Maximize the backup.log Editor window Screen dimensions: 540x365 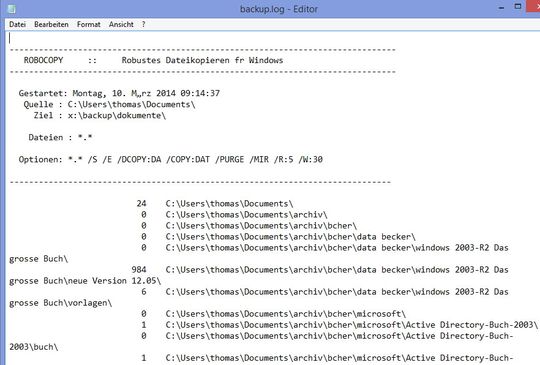click(x=518, y=7)
